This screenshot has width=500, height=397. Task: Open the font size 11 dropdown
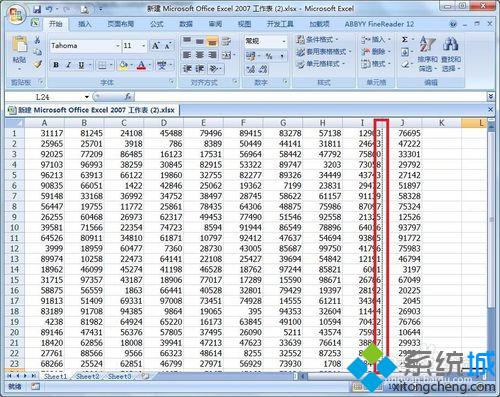(144, 46)
